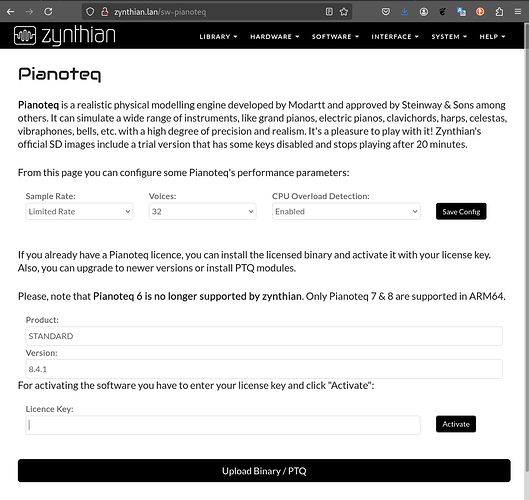Open the Firefox hamburger menu
This screenshot has height=500, width=529.
pos(518,12)
